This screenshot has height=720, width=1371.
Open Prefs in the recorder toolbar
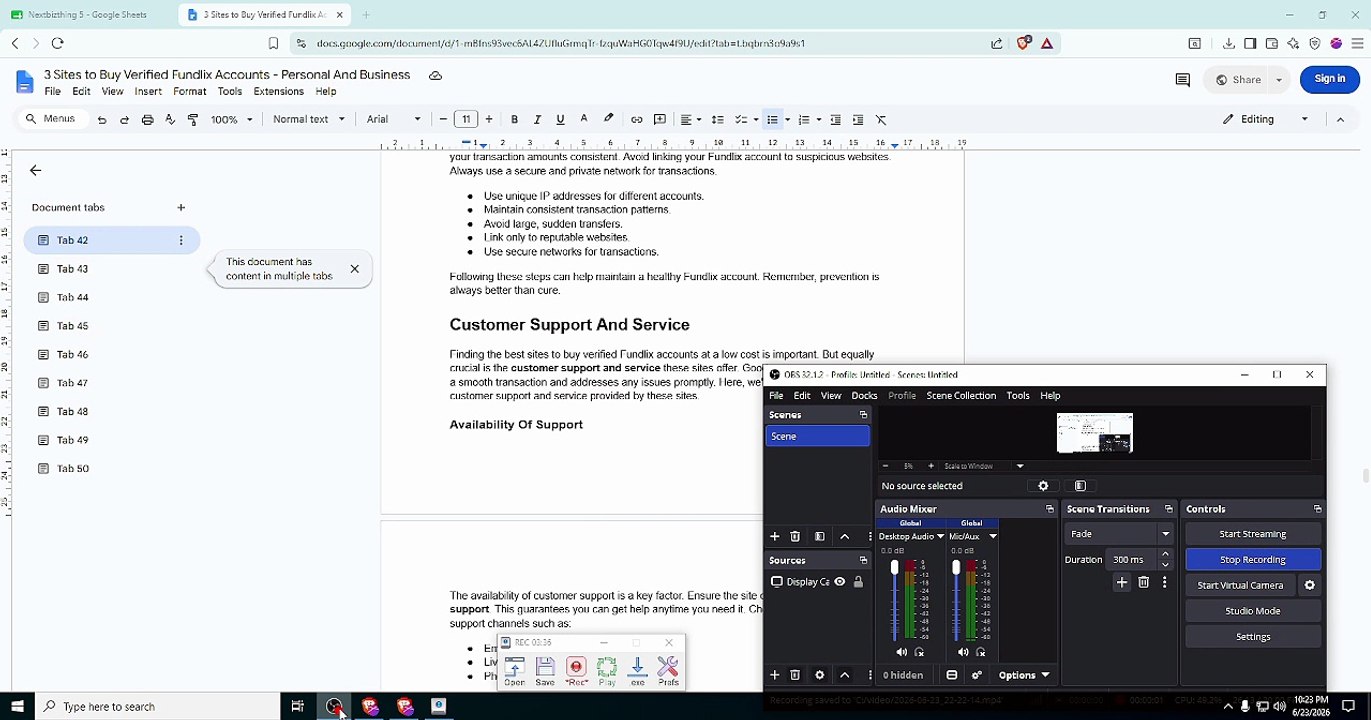pyautogui.click(x=668, y=670)
